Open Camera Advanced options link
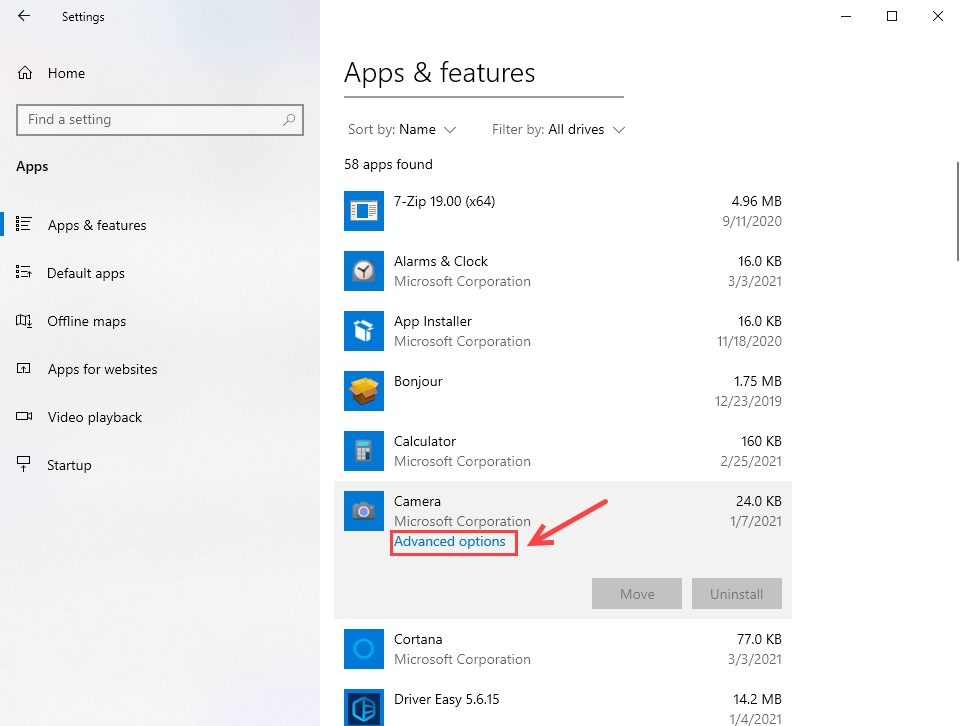Screen dimensions: 961x726 coord(450,542)
